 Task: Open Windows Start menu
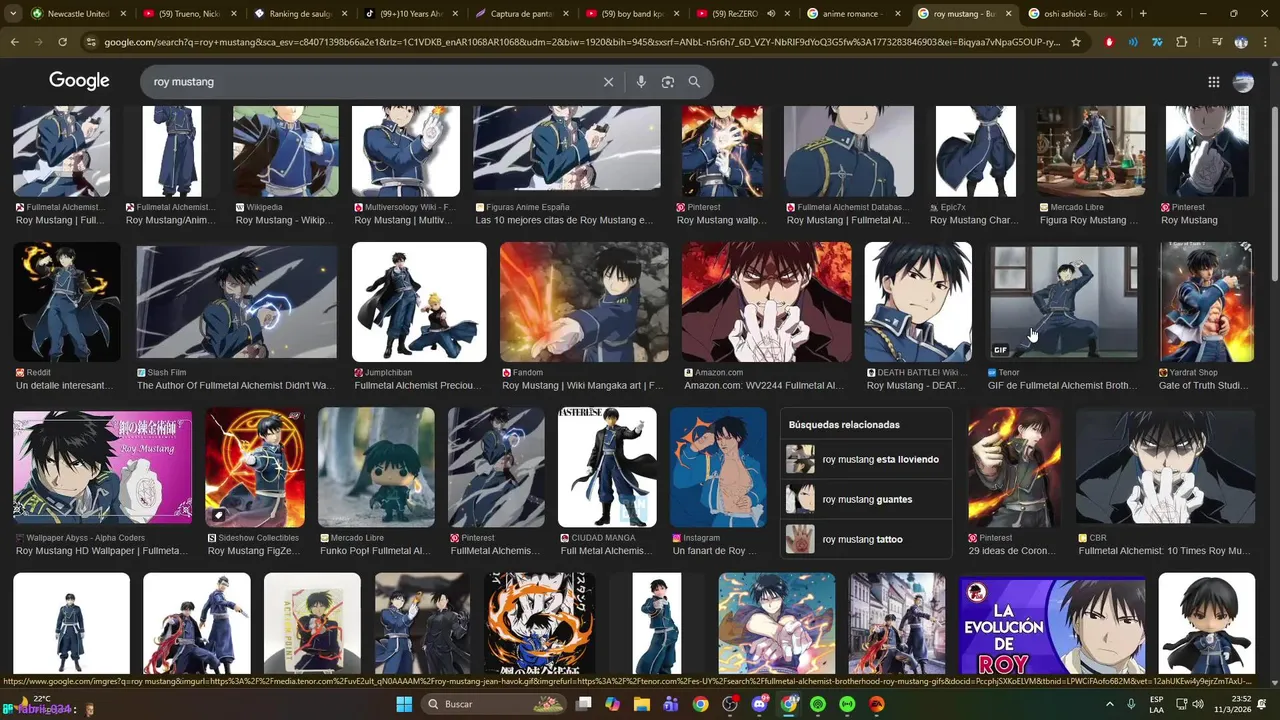[x=404, y=704]
